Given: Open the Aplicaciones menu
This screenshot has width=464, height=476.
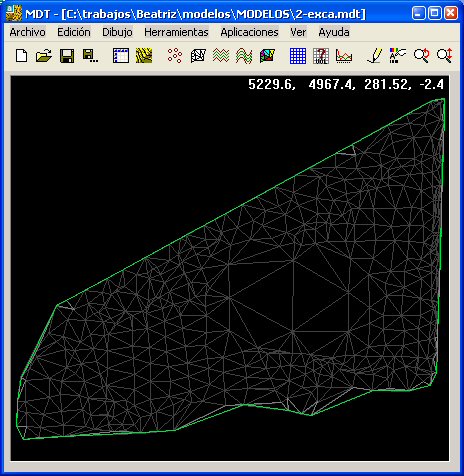Looking at the screenshot, I should tap(249, 32).
